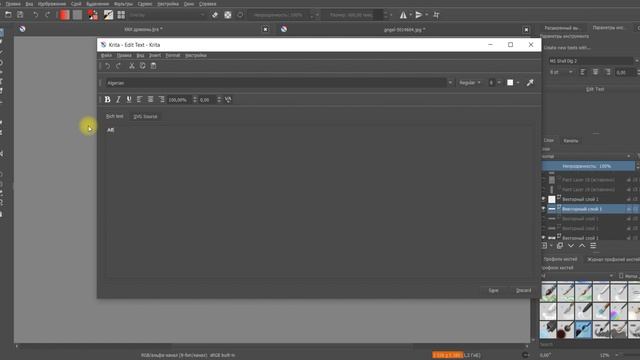Paste text in the Edit Text toolbar

(153, 66)
